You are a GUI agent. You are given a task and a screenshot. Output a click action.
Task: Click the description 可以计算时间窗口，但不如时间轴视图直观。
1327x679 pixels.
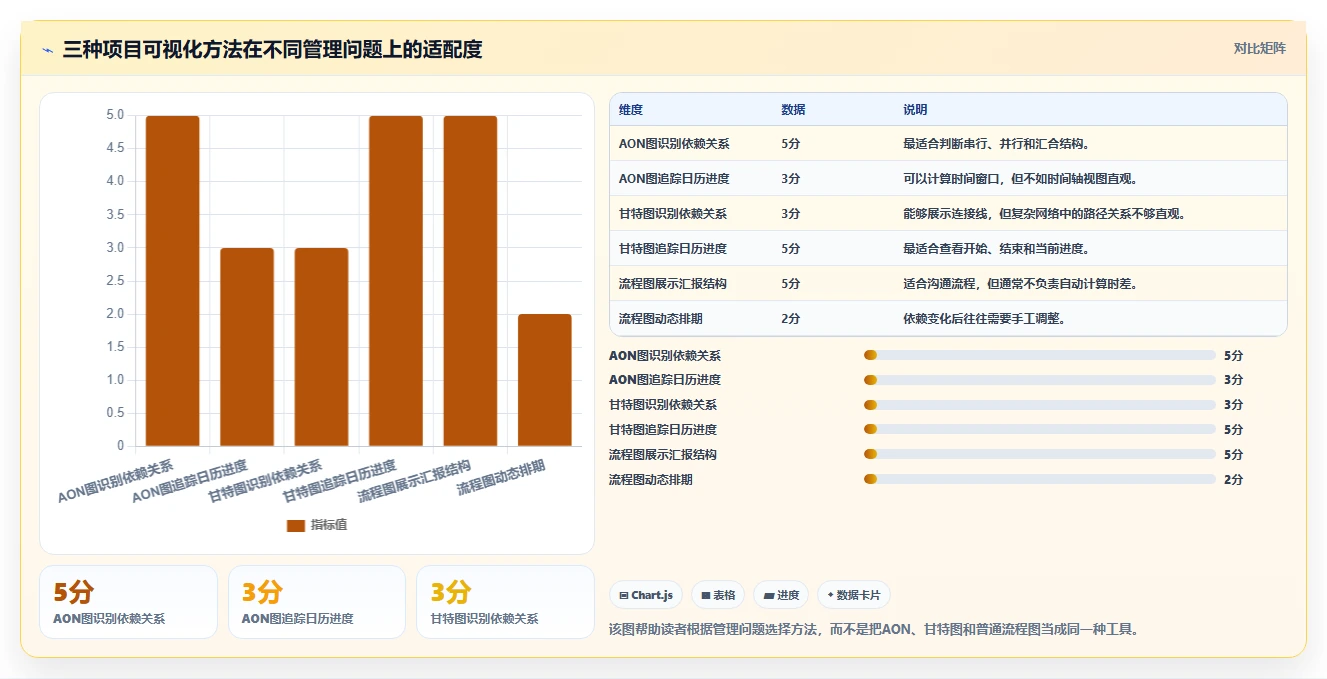1021,179
